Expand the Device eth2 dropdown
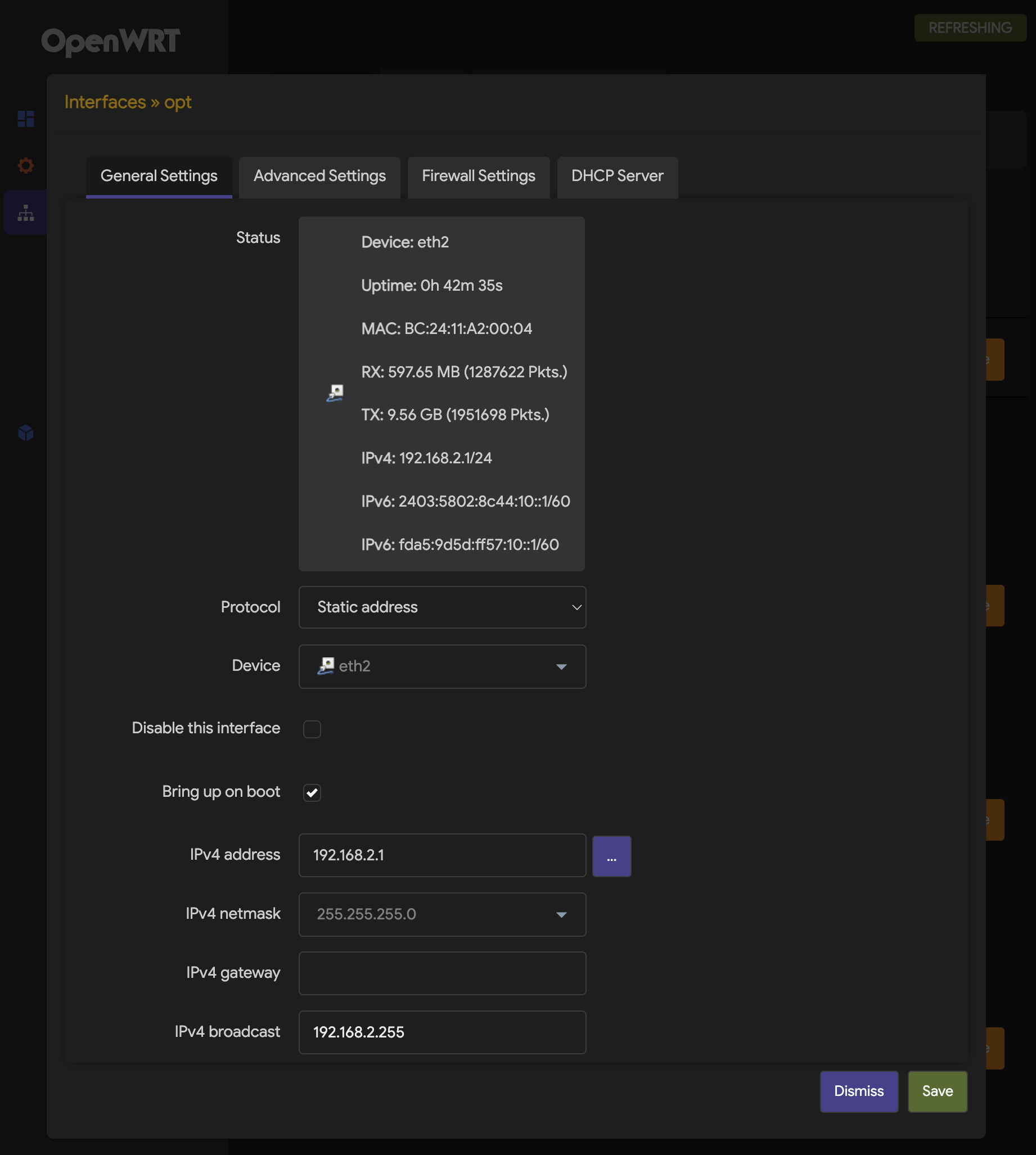Viewport: 1036px width, 1155px height. coord(442,666)
